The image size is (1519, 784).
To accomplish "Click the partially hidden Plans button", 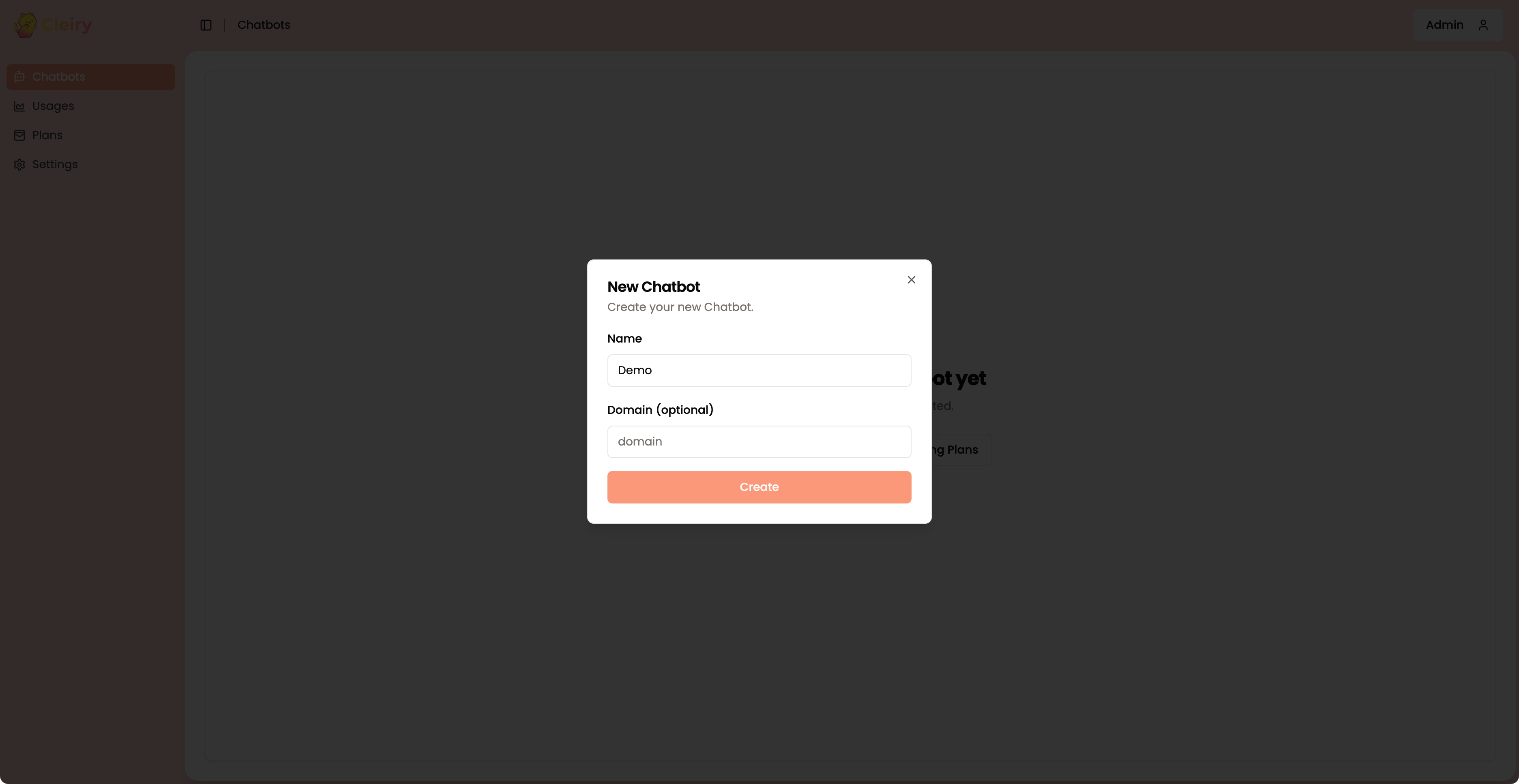I will pos(962,450).
